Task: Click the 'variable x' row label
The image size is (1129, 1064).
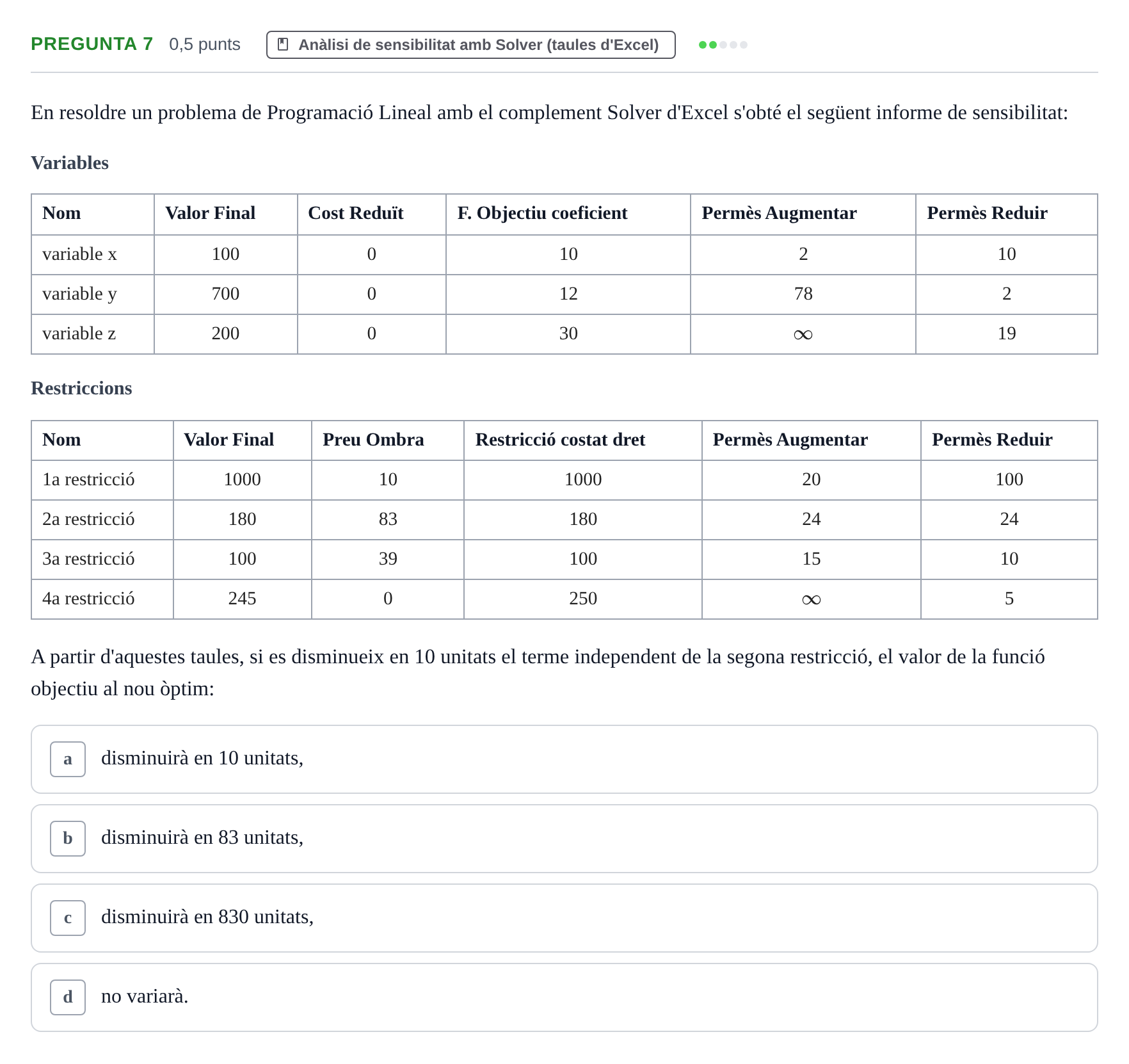Action: [x=79, y=254]
